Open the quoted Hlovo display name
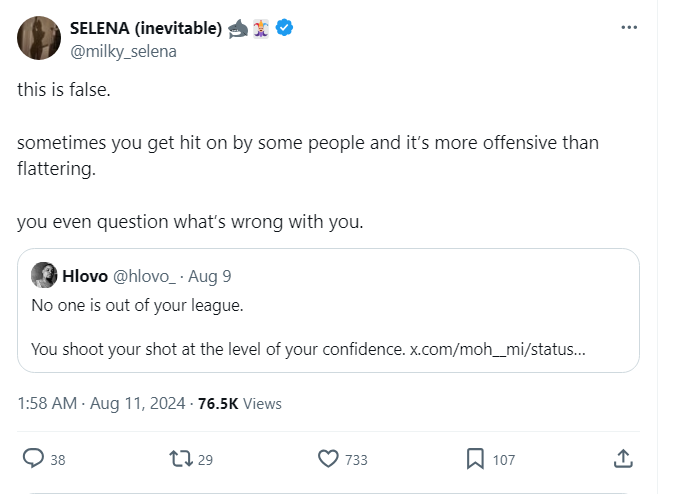Viewport: 681px width, 494px height. [85, 275]
